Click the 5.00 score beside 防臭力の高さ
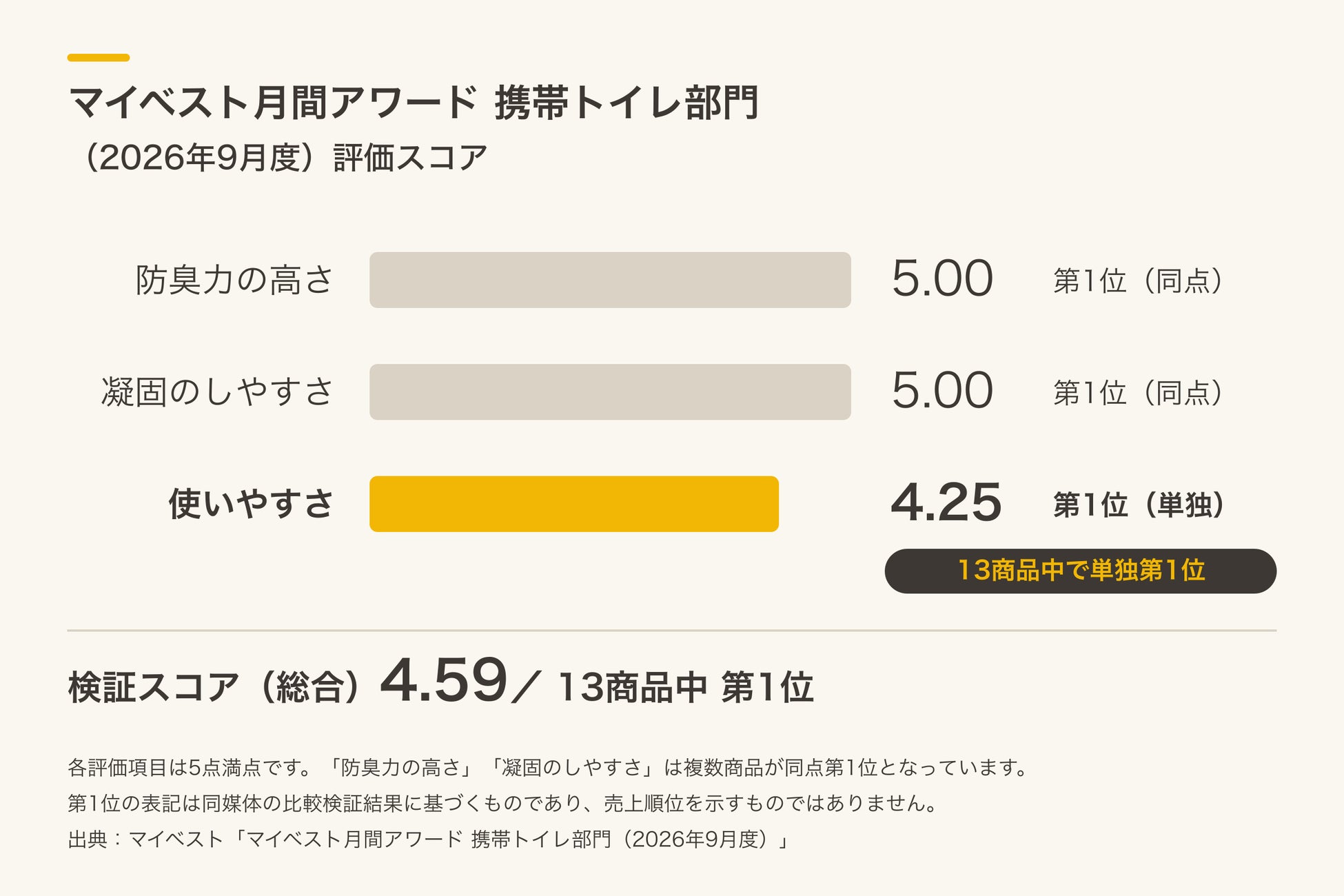This screenshot has height=896, width=1344. point(942,279)
